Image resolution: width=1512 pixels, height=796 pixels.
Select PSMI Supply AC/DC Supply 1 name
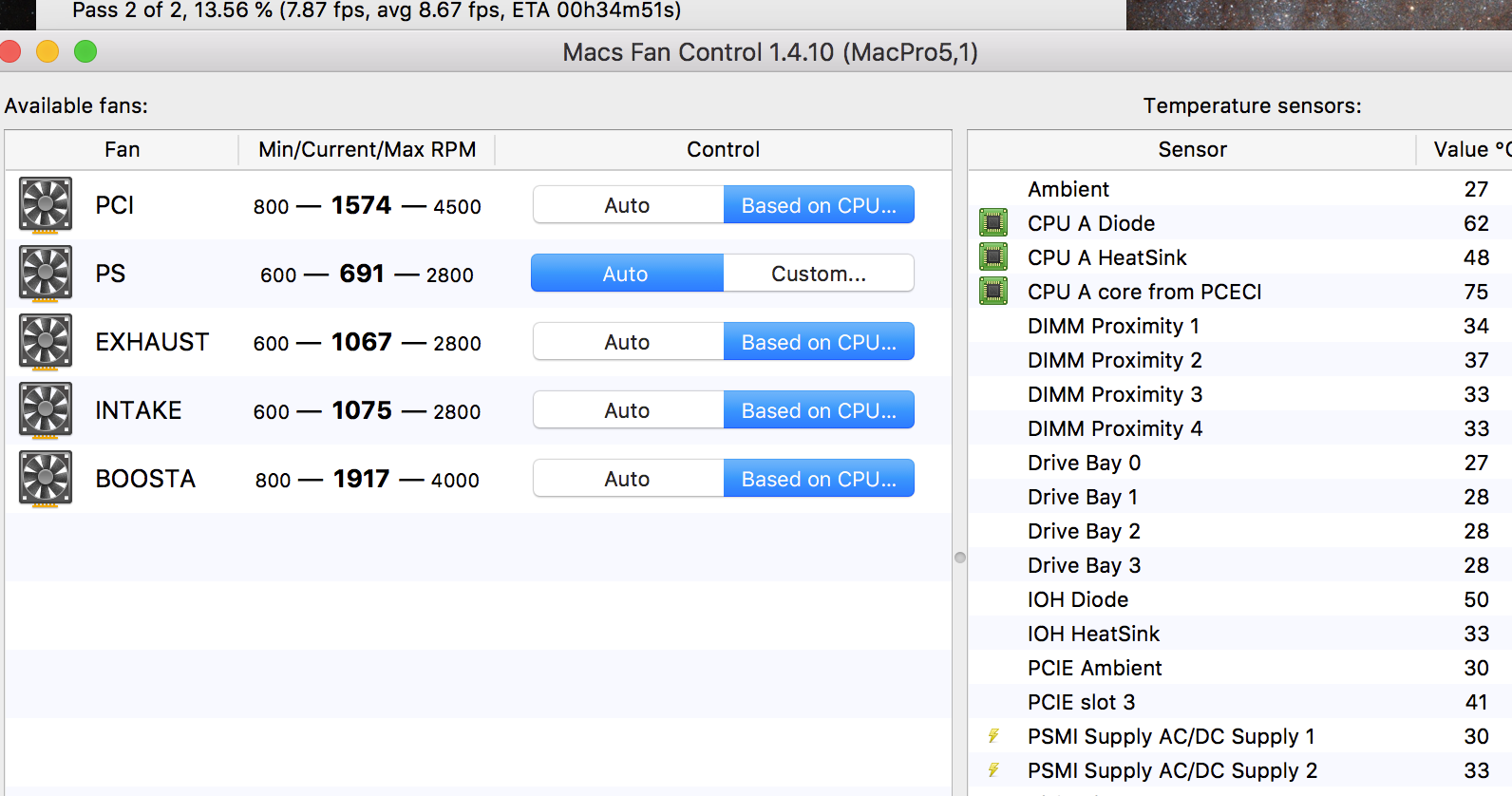[1171, 736]
